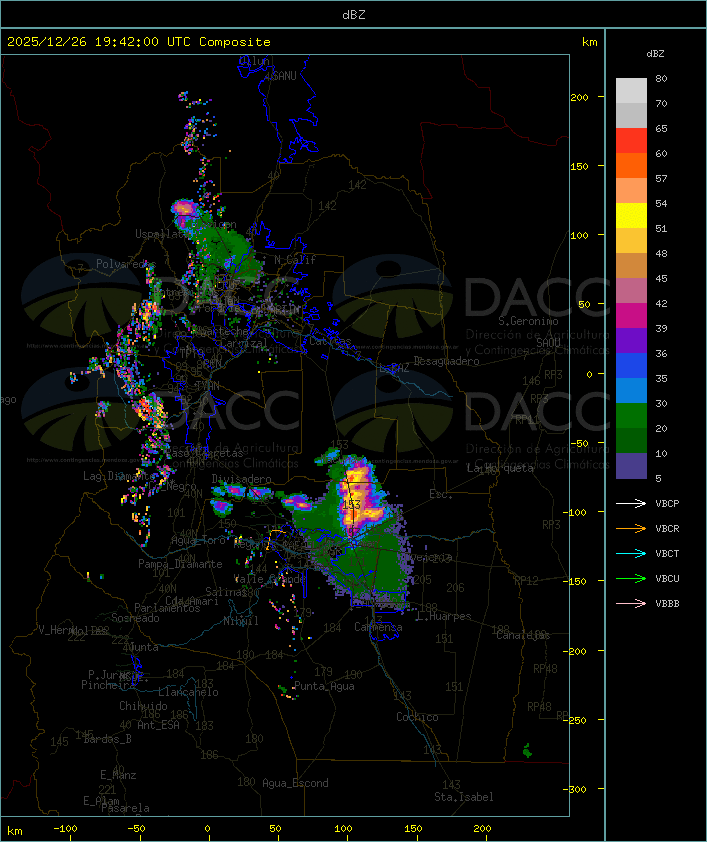Click the blue 36 dBZ color swatch

click(631, 366)
